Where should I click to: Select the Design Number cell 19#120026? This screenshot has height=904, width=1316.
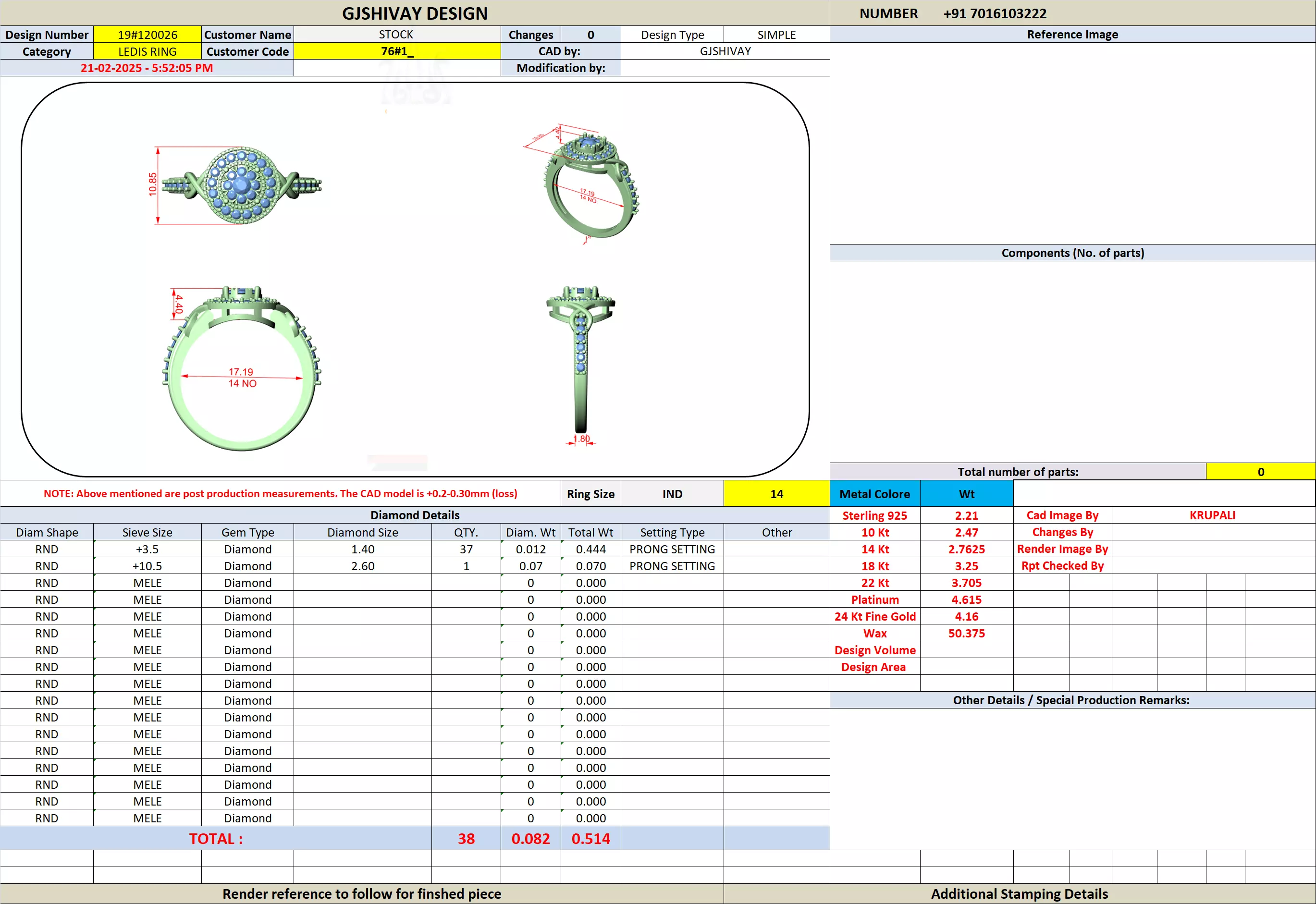coord(148,35)
